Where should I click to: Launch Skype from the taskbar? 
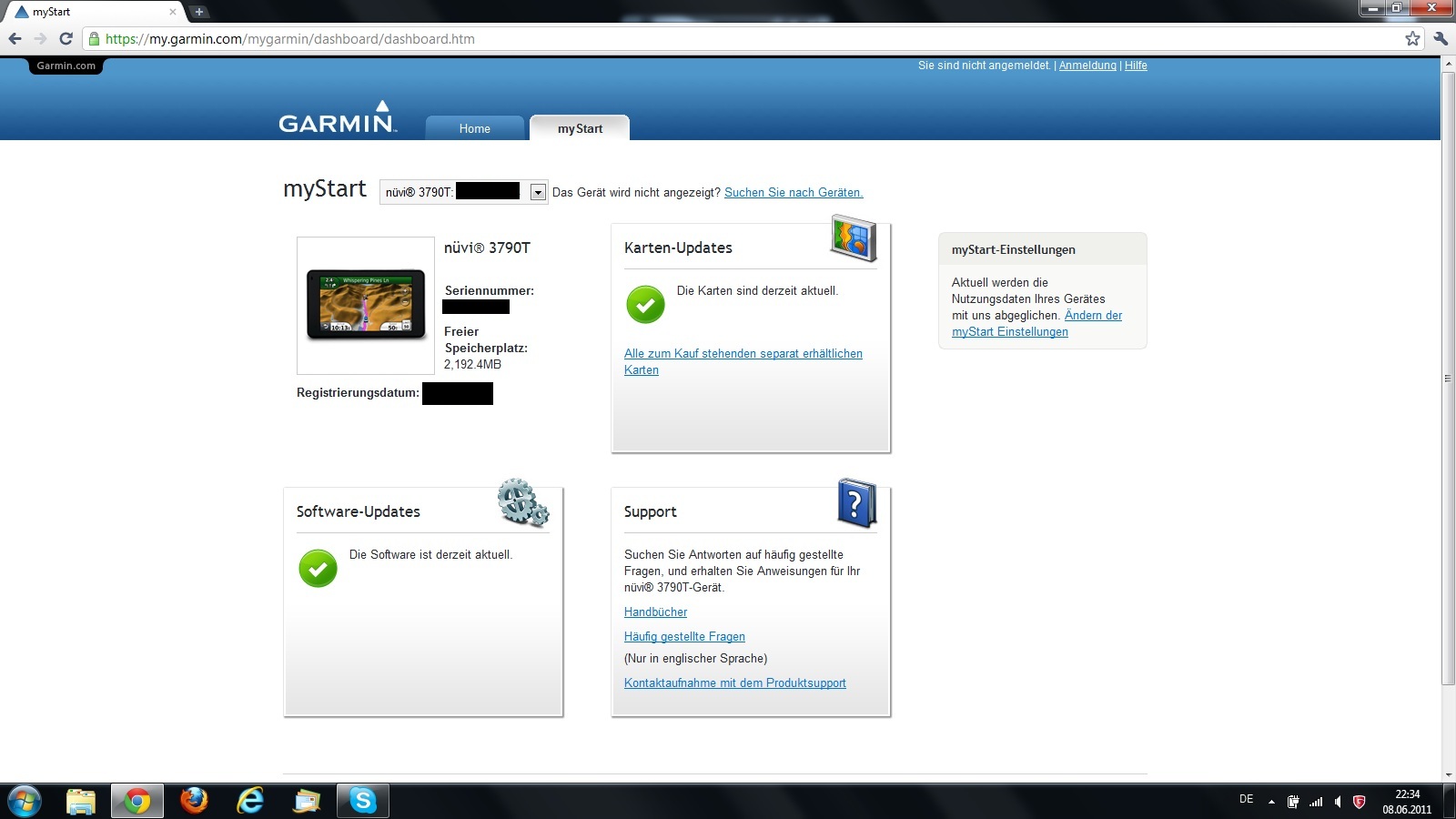point(363,801)
